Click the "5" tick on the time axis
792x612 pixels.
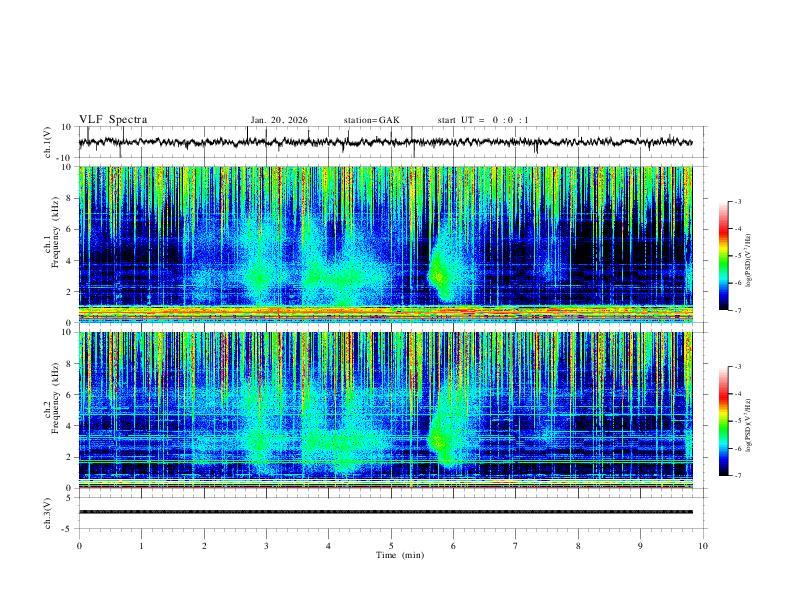point(391,546)
